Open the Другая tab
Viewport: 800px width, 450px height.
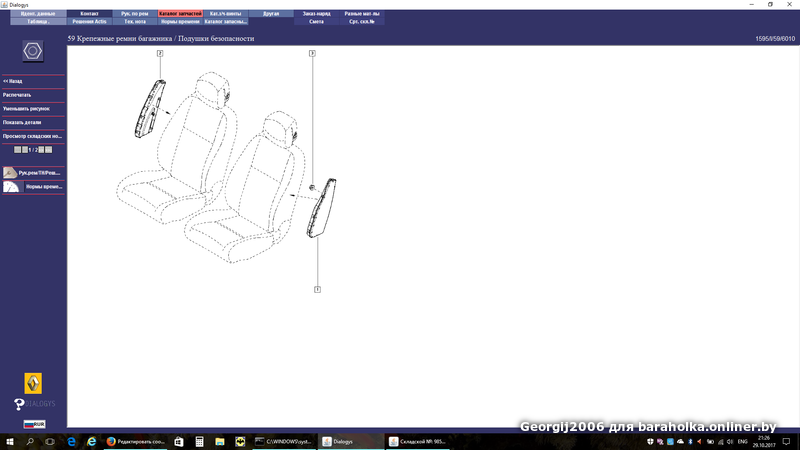(x=271, y=14)
